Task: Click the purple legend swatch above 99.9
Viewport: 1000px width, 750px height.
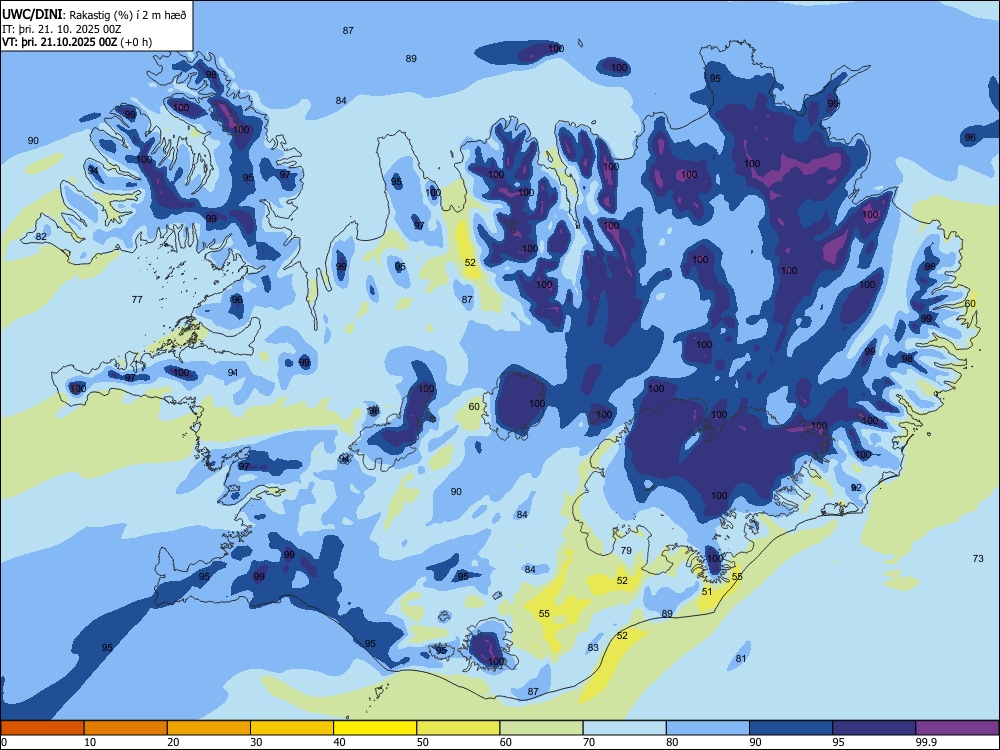Action: click(x=957, y=728)
